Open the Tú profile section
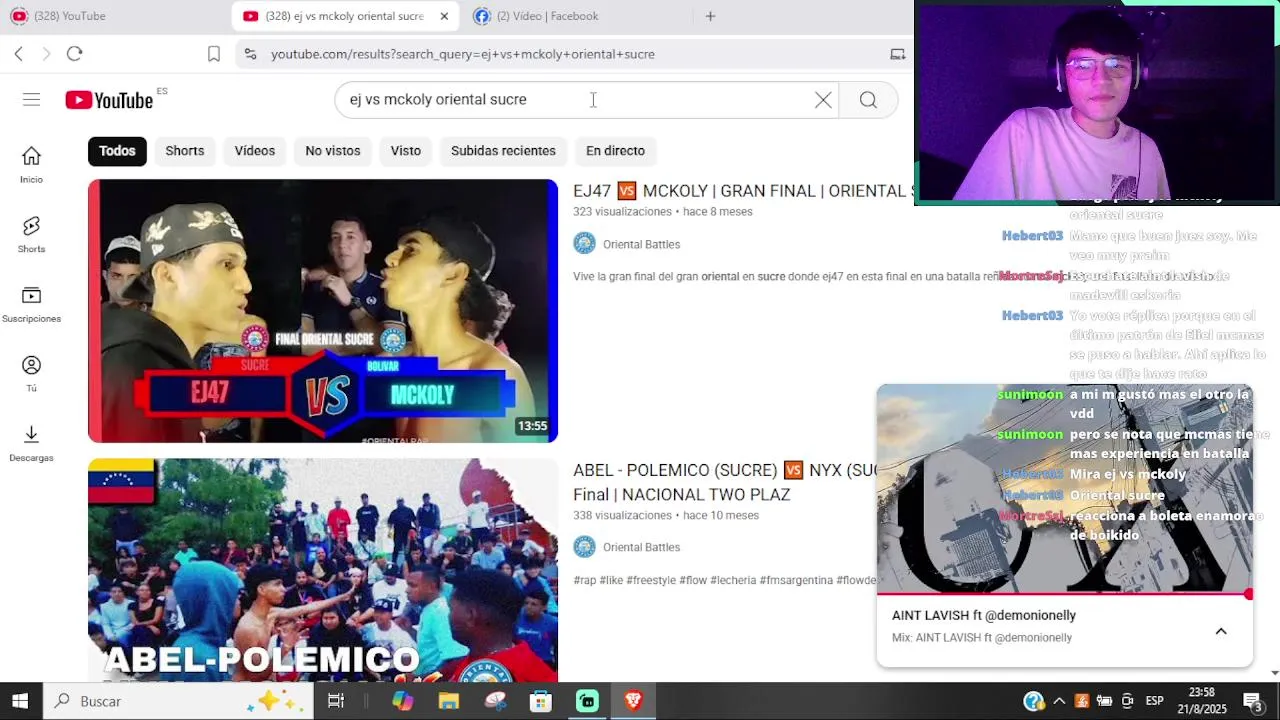This screenshot has height=720, width=1280. tap(31, 374)
